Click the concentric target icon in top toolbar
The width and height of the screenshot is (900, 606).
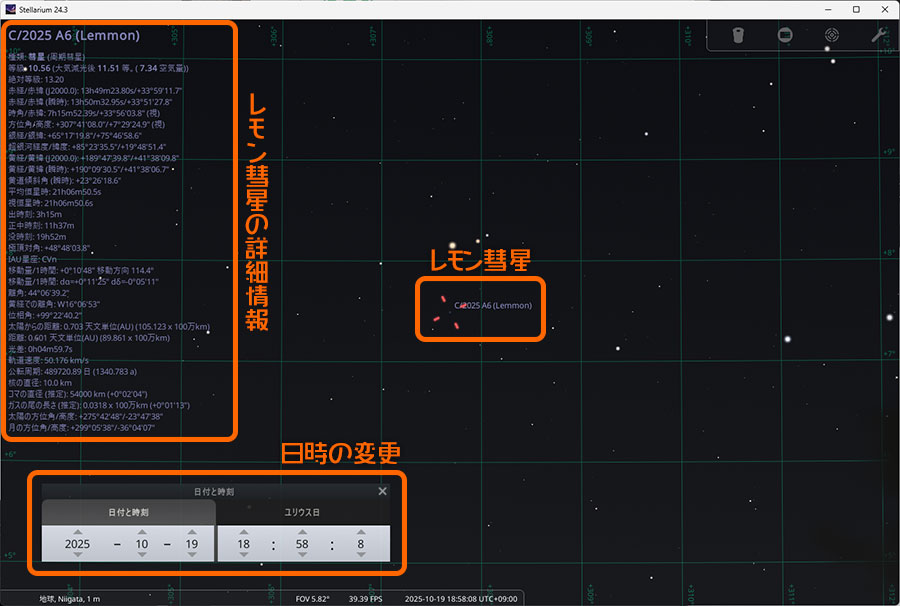(831, 35)
